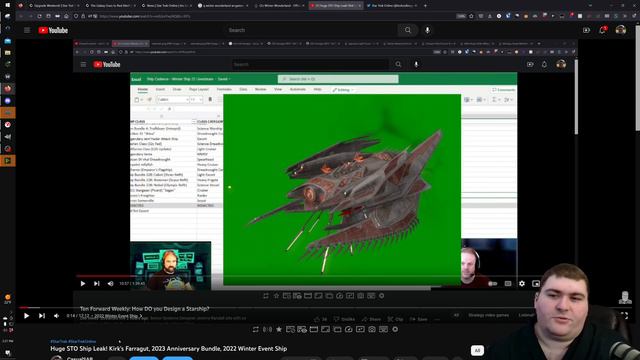640x360 pixels.
Task: Open the YouTube guide hamburger menu in outer page
Action: coord(27,30)
